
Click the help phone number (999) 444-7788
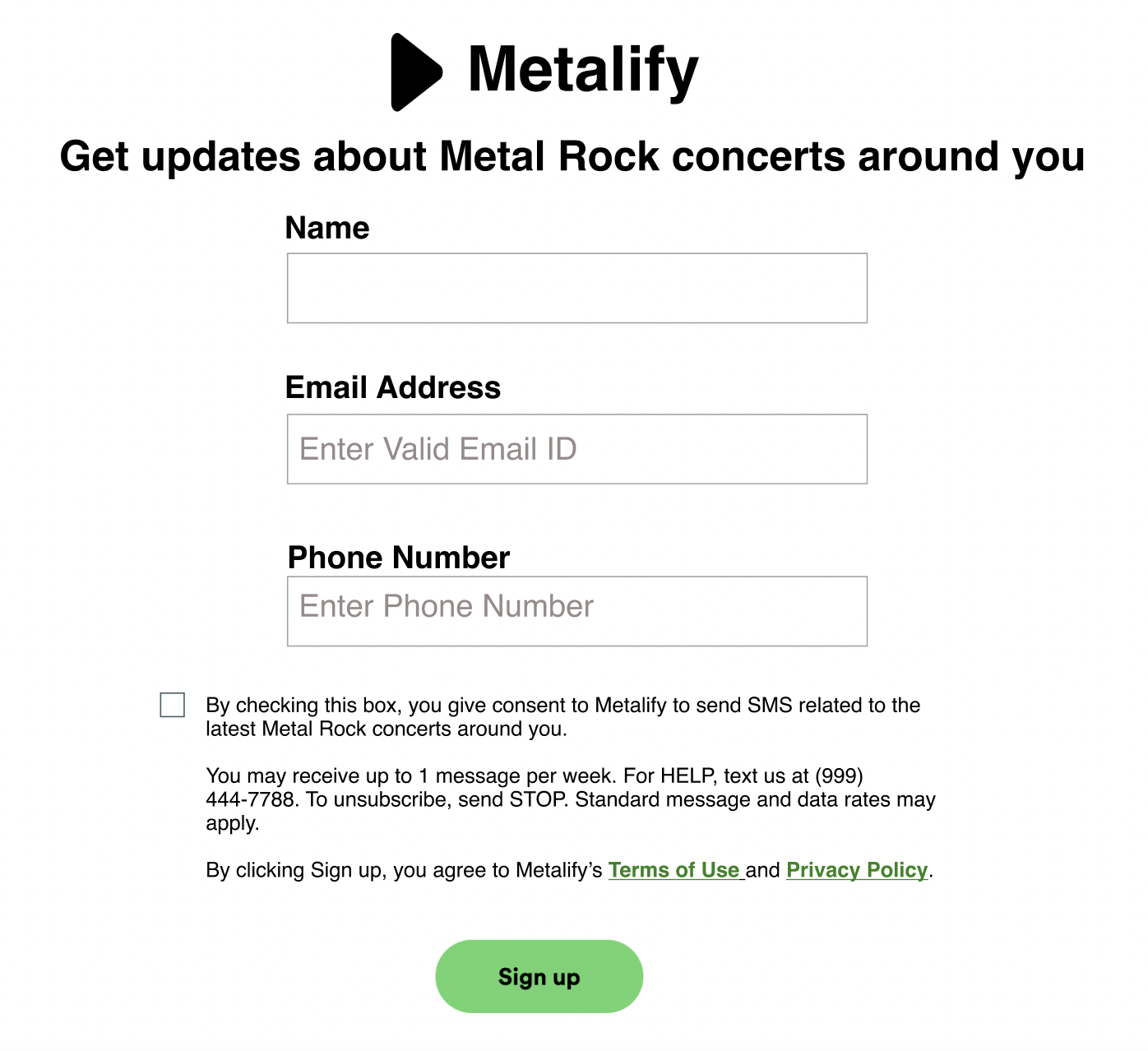[535, 788]
